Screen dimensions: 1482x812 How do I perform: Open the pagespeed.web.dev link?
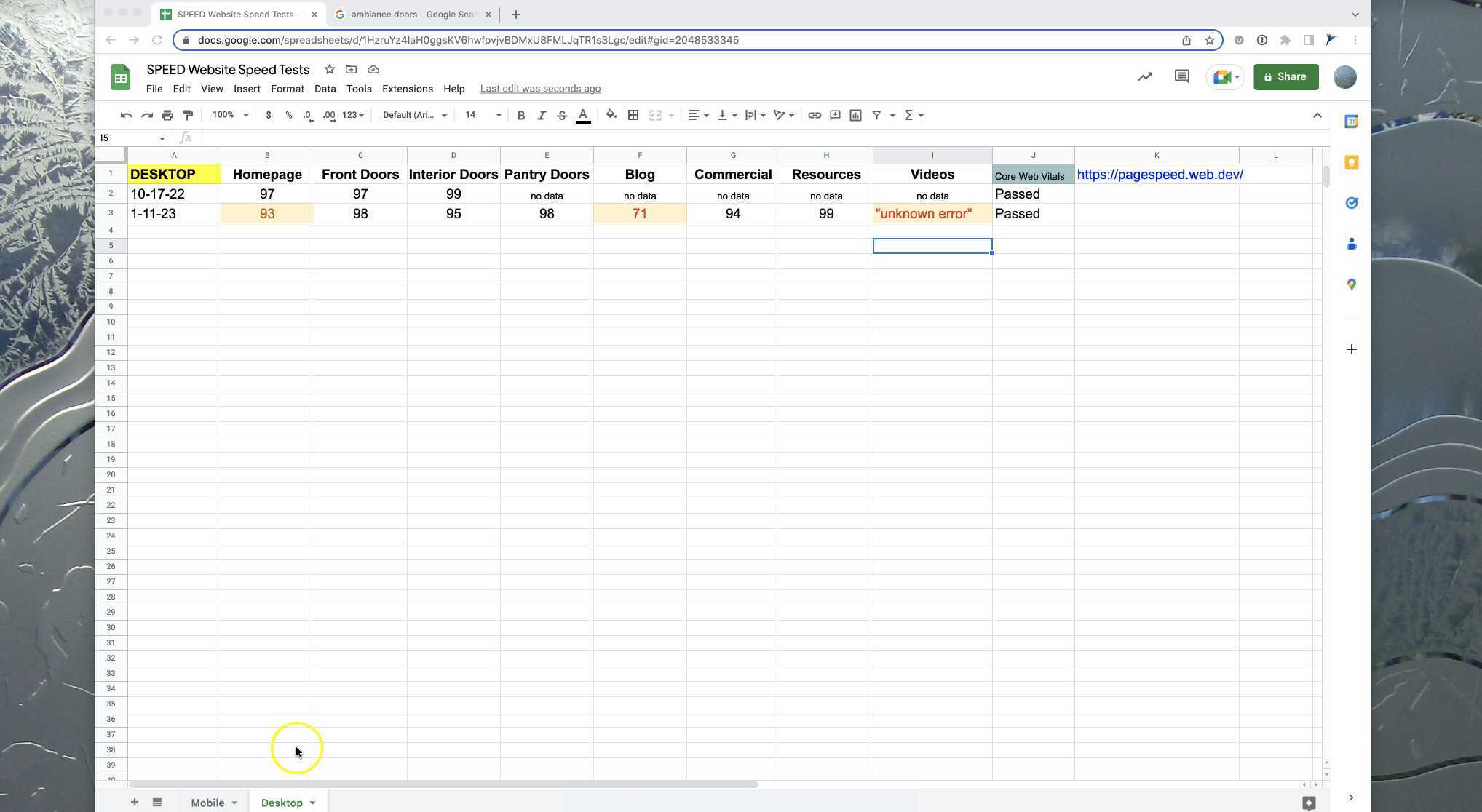pos(1160,175)
